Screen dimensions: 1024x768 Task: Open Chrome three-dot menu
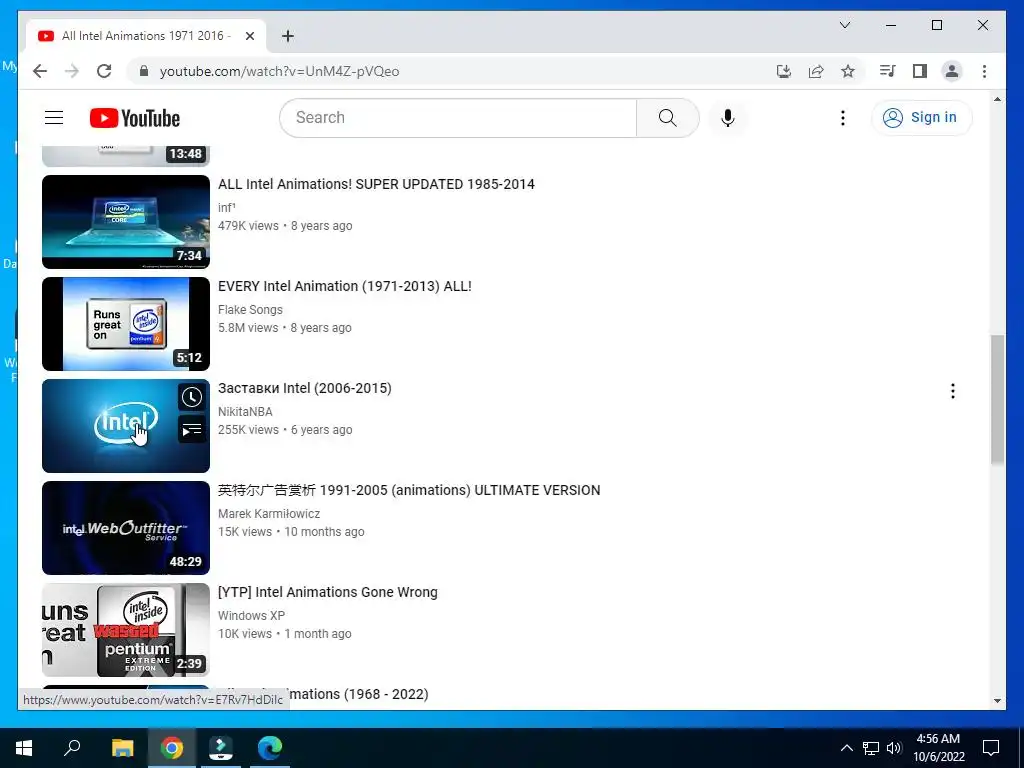[x=984, y=71]
